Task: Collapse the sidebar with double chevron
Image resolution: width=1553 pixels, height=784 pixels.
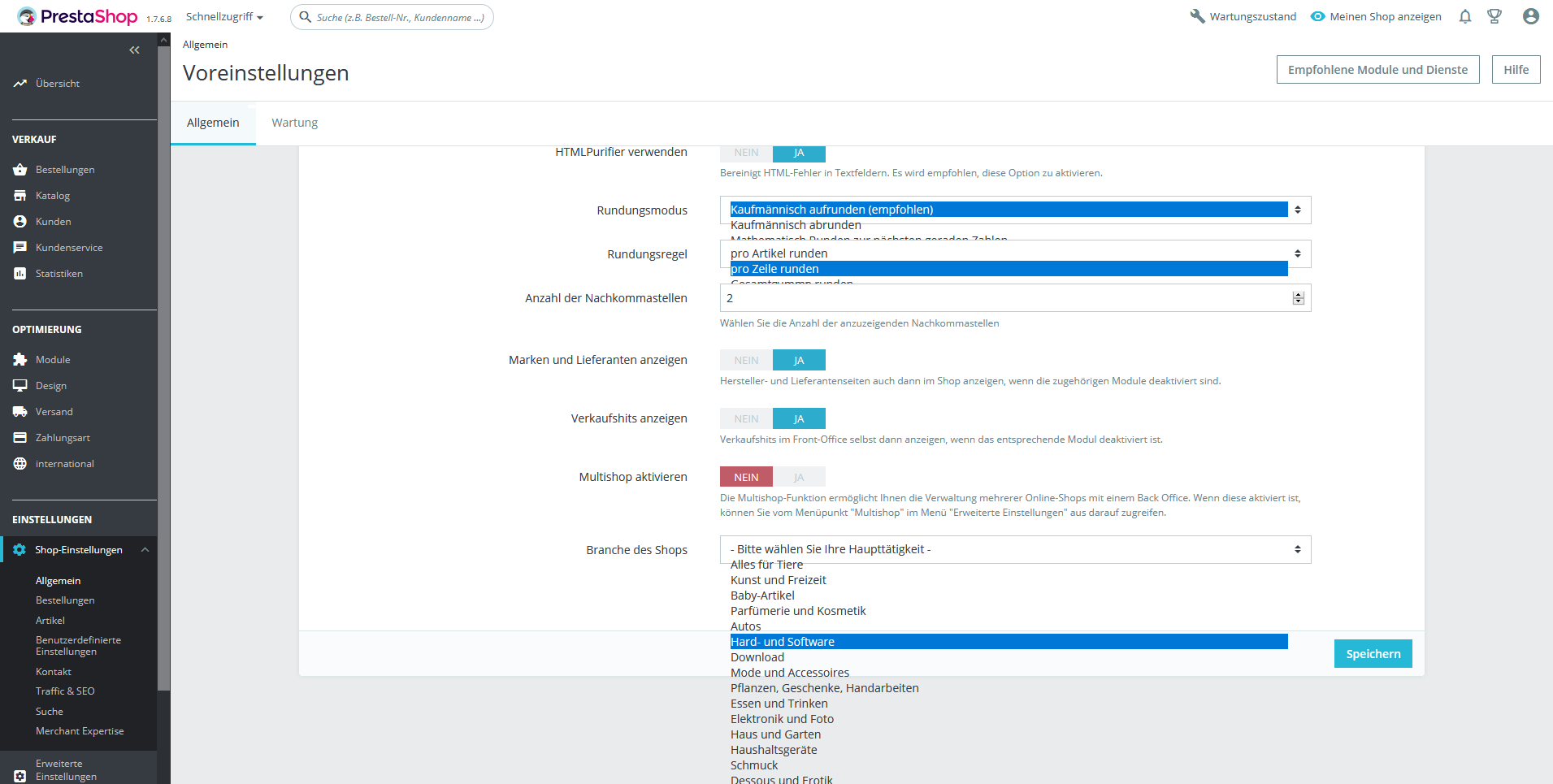Action: (134, 50)
